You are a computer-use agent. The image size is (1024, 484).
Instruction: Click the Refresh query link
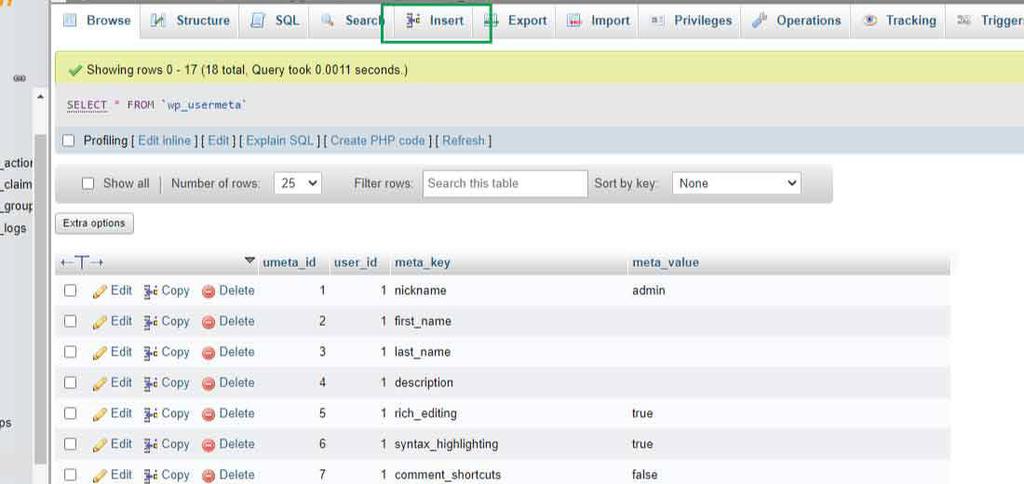464,140
